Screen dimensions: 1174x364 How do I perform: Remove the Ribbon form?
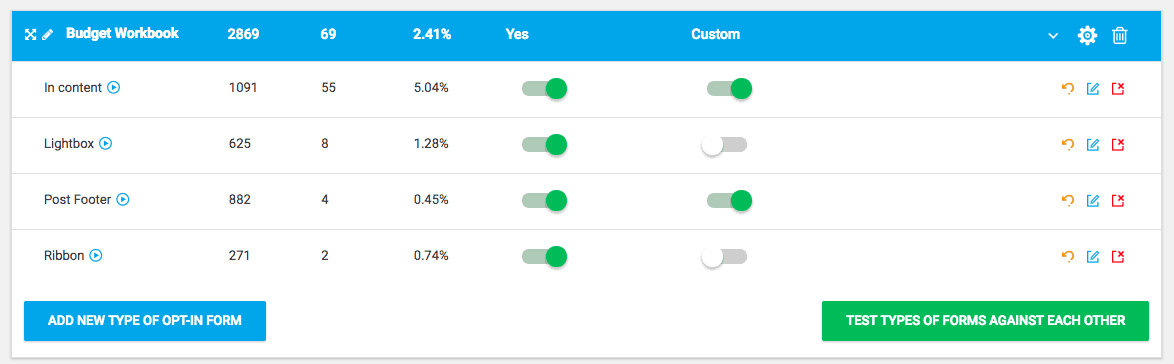pyautogui.click(x=1118, y=256)
